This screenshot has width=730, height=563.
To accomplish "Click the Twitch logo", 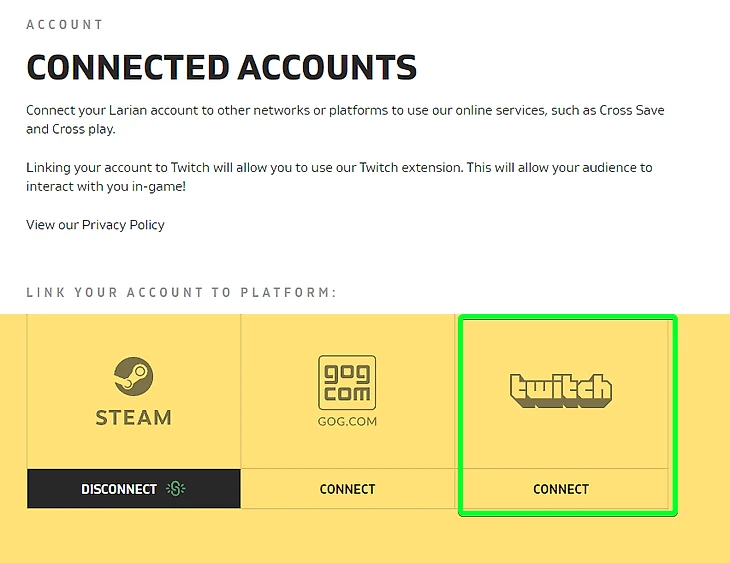I will (x=561, y=390).
